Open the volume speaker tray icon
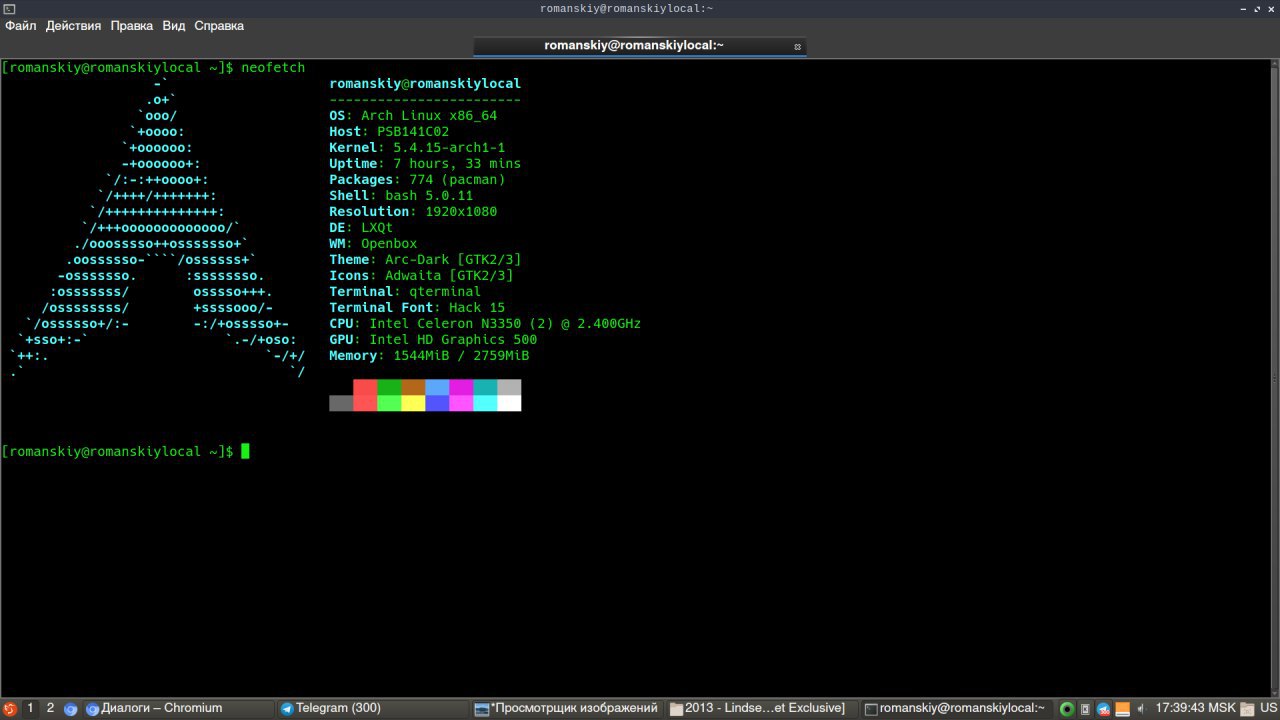Screen dimensions: 1280x720 [x=1141, y=709]
